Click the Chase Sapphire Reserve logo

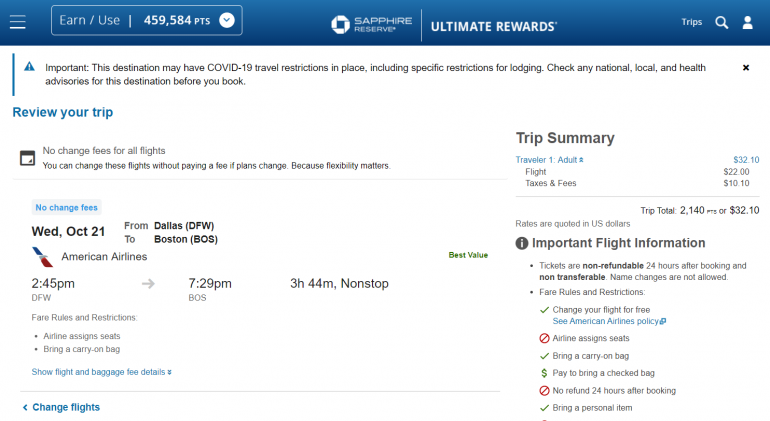[x=370, y=23]
